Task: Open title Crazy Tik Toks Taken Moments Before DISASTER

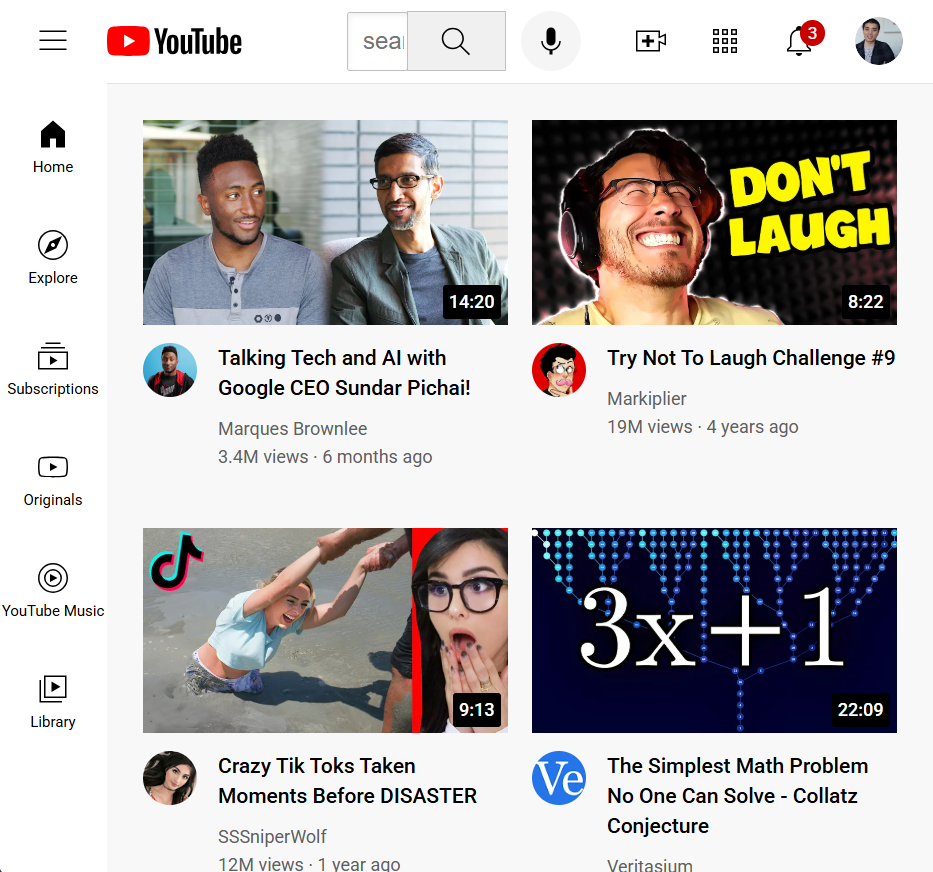Action: click(347, 781)
